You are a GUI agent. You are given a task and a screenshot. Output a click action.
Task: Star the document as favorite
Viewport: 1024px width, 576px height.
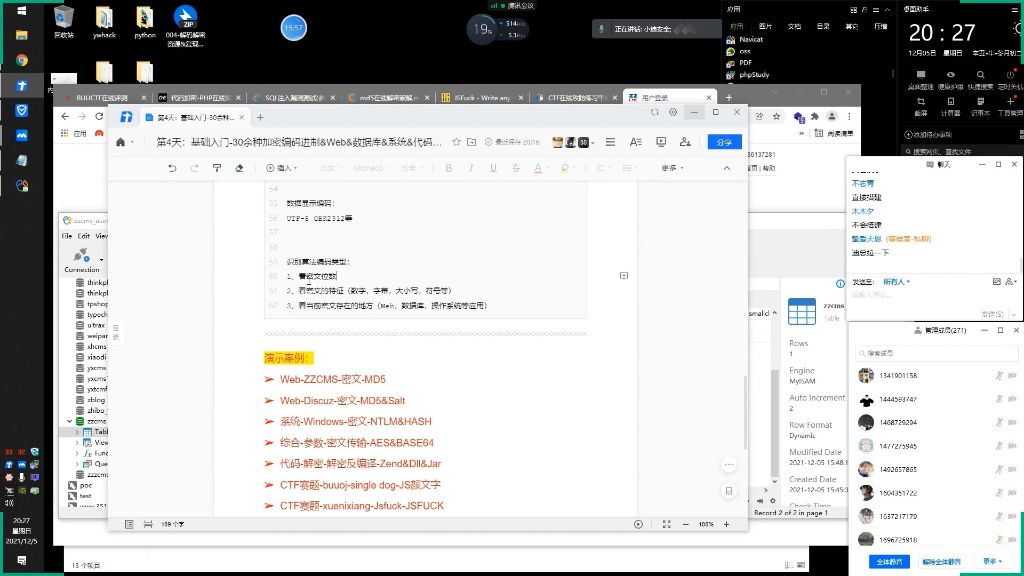tap(456, 142)
